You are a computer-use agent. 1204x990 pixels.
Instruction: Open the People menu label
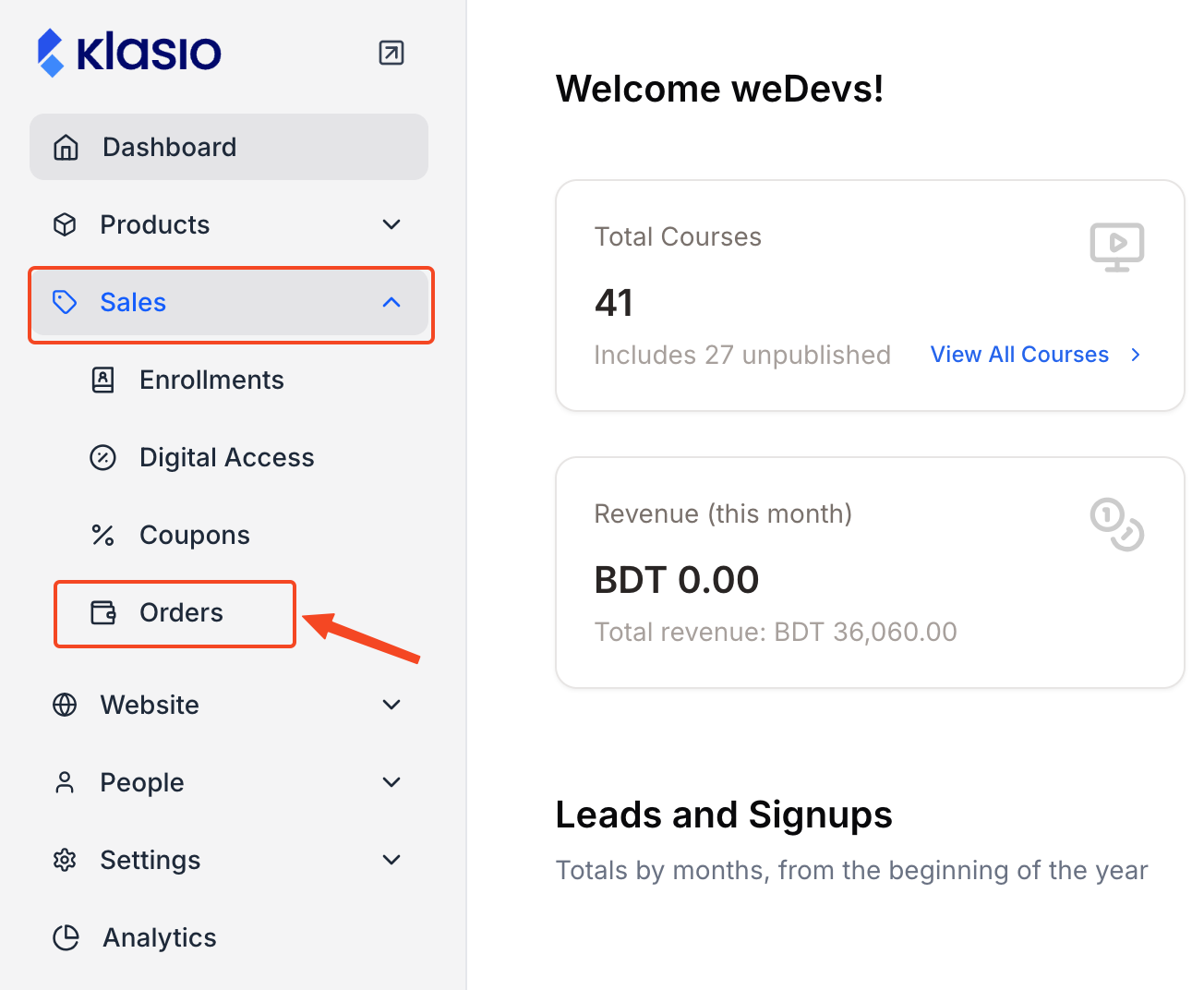[x=142, y=782]
